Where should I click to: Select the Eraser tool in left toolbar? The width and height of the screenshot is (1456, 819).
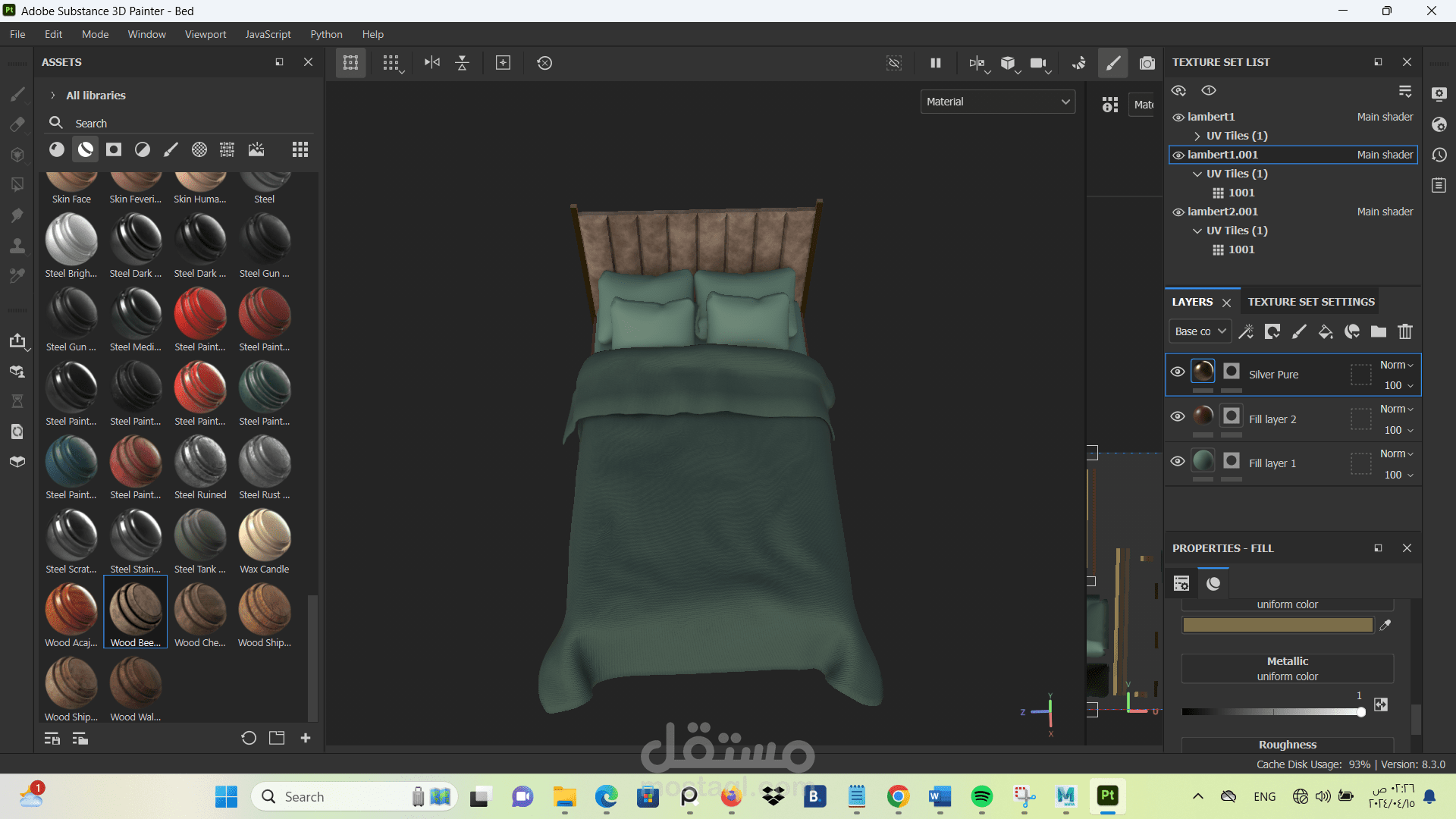click(17, 124)
